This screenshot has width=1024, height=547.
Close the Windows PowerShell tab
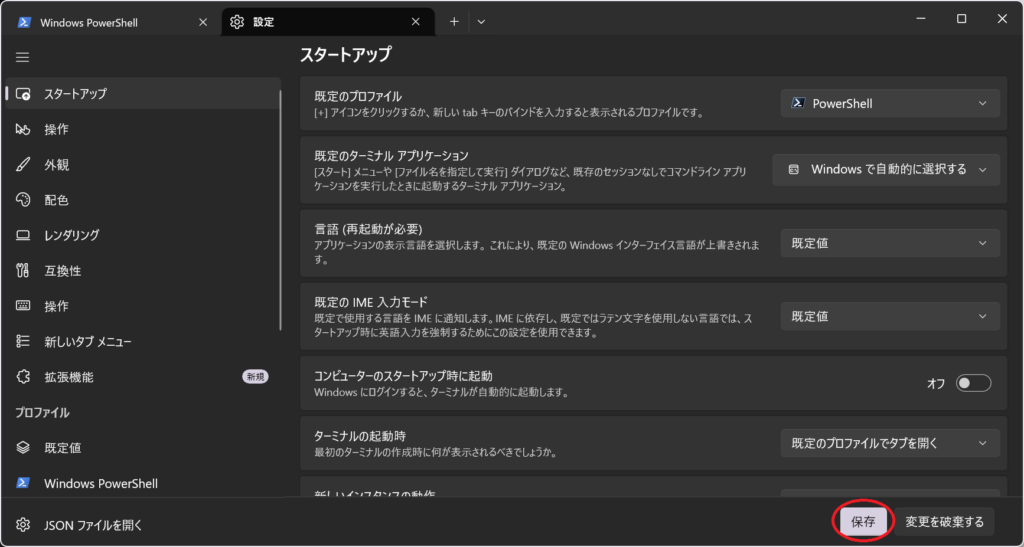(203, 22)
